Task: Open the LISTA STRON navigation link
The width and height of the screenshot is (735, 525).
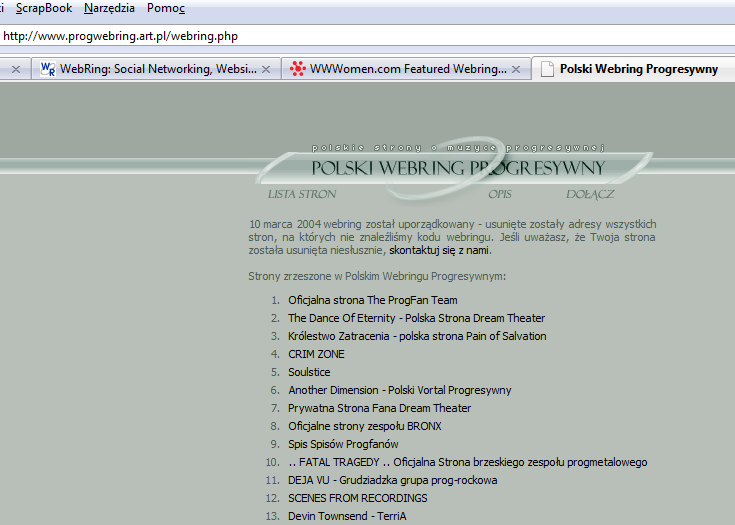Action: (x=302, y=194)
